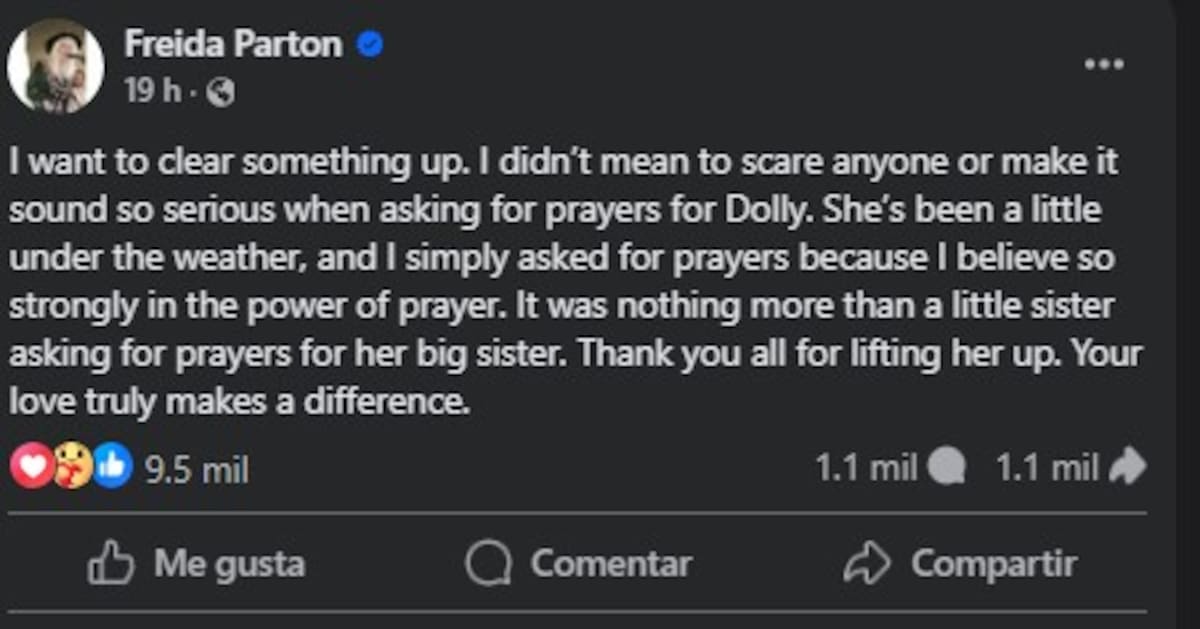The image size is (1200, 629).
Task: Click the red heart reaction icon
Action: [31, 467]
